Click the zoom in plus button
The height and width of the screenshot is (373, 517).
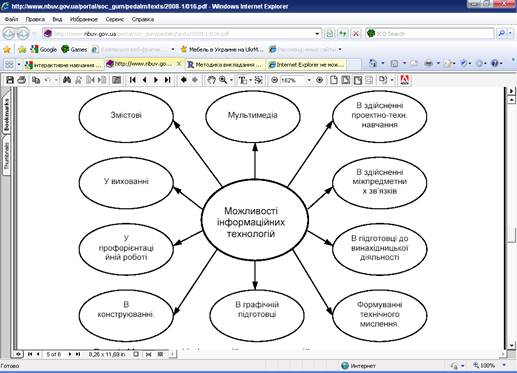point(319,80)
